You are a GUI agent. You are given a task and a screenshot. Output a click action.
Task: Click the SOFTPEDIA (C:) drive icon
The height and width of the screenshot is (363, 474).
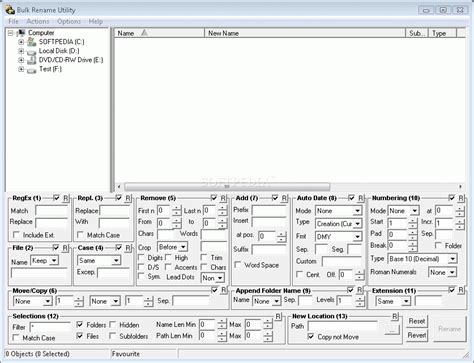pos(32,42)
